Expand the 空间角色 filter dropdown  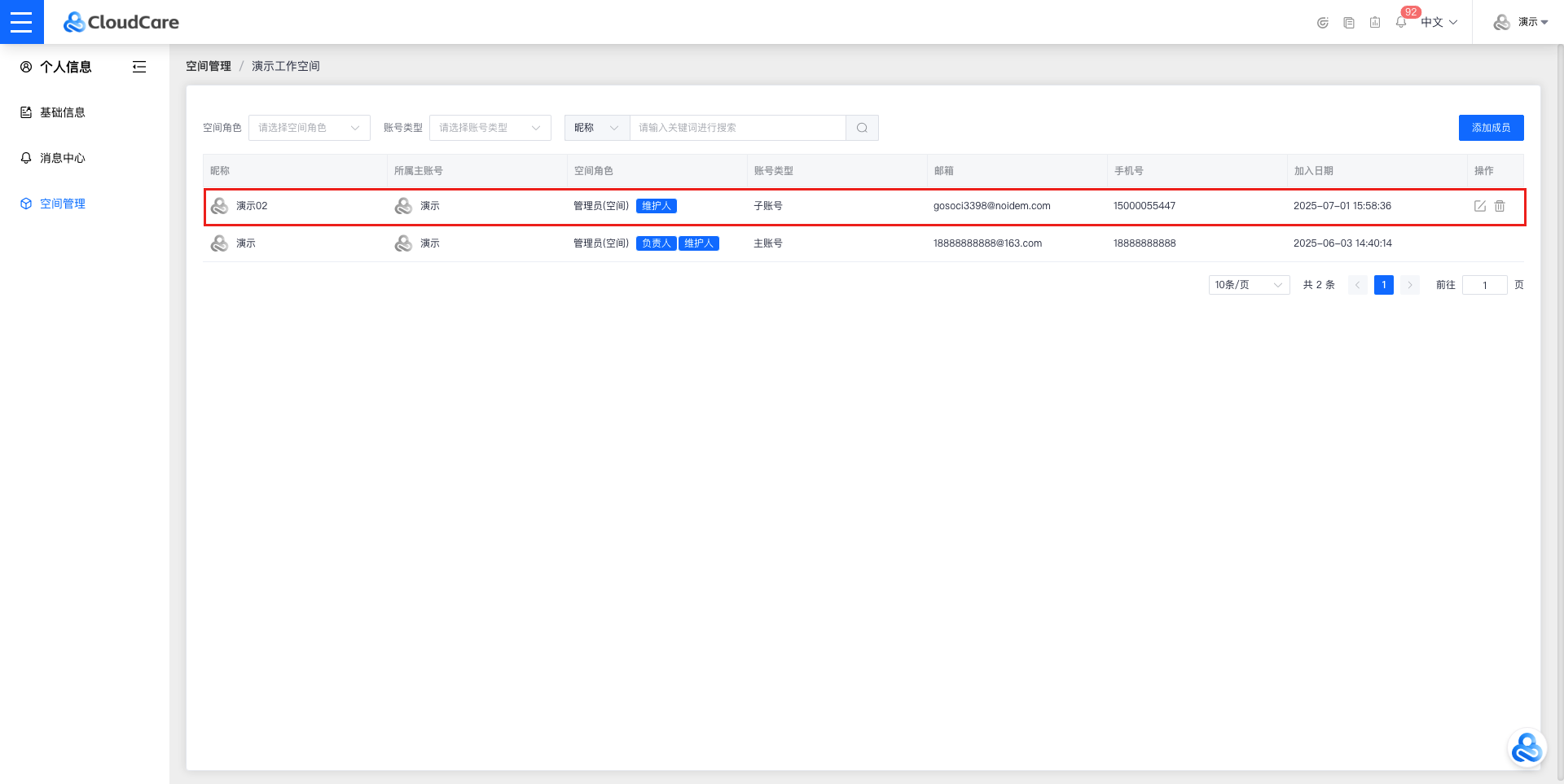tap(309, 128)
